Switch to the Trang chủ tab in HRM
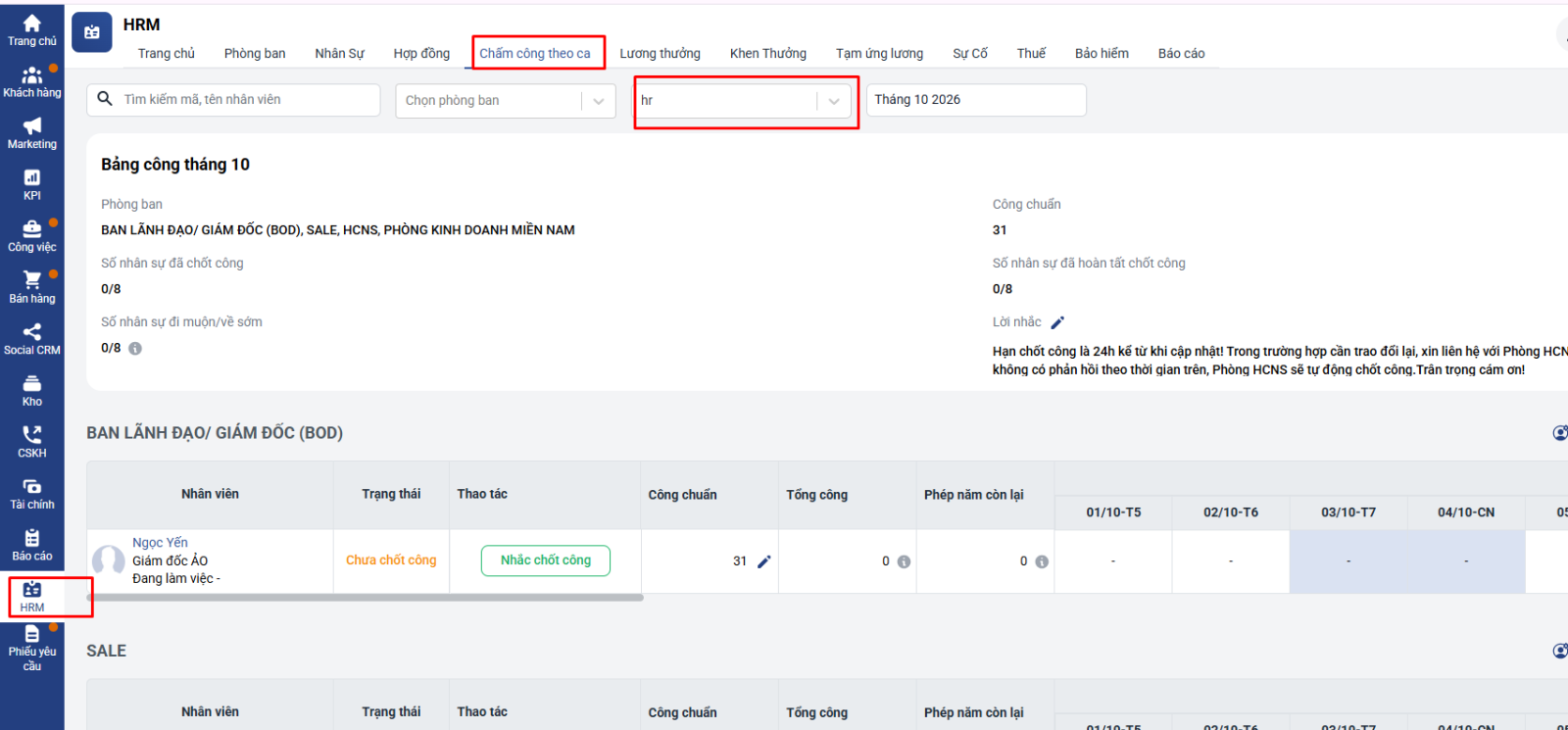This screenshot has height=730, width=1568. (x=167, y=53)
